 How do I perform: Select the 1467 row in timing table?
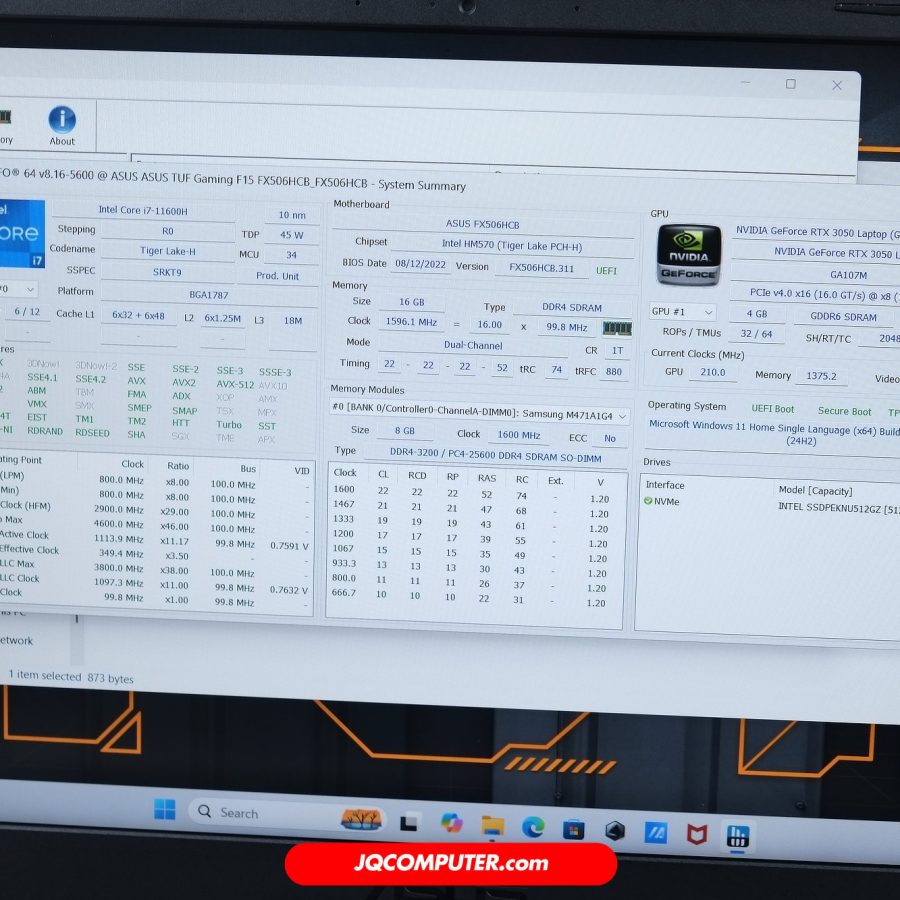pos(471,509)
